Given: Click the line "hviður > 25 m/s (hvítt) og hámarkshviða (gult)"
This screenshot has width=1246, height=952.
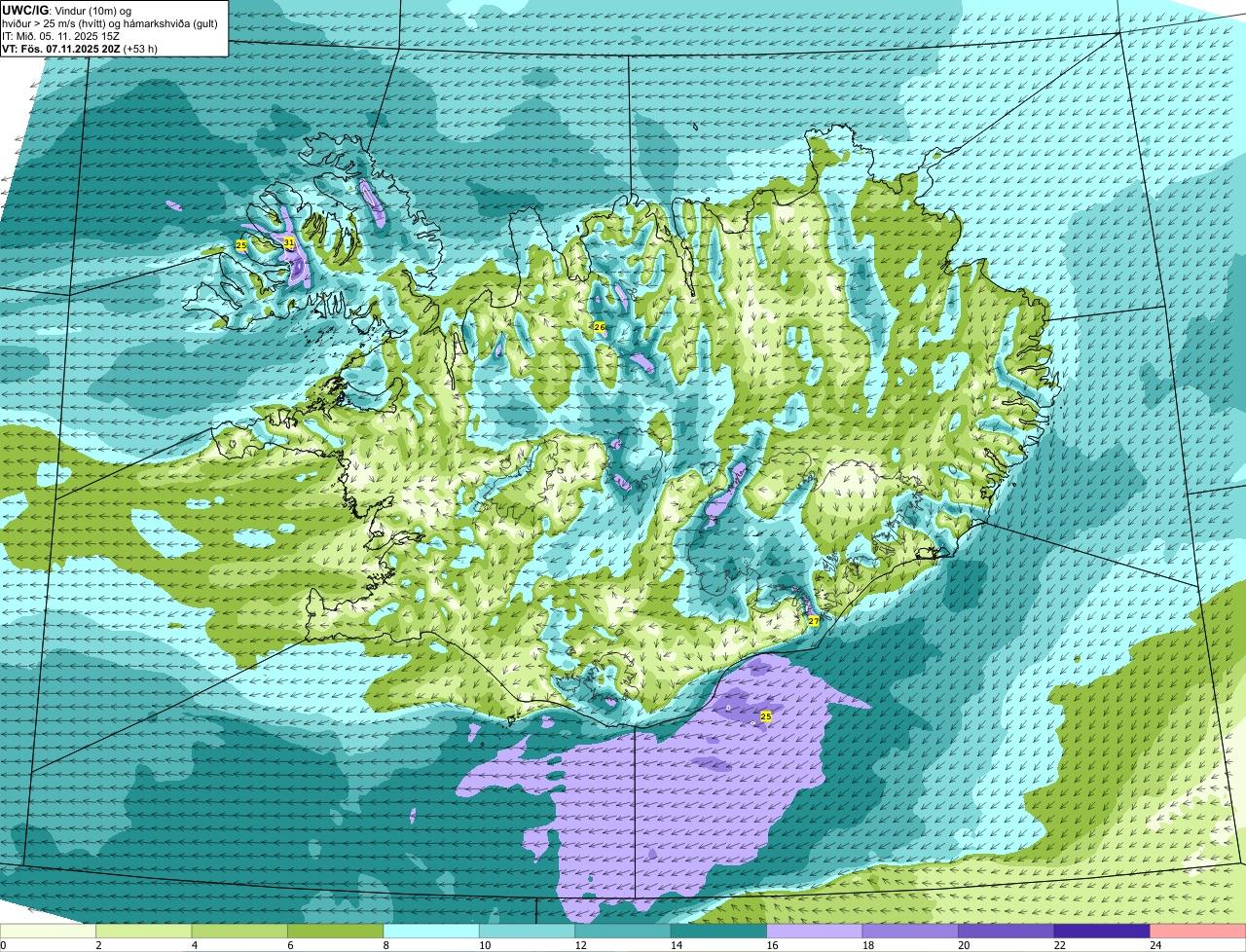Looking at the screenshot, I should pos(110,23).
